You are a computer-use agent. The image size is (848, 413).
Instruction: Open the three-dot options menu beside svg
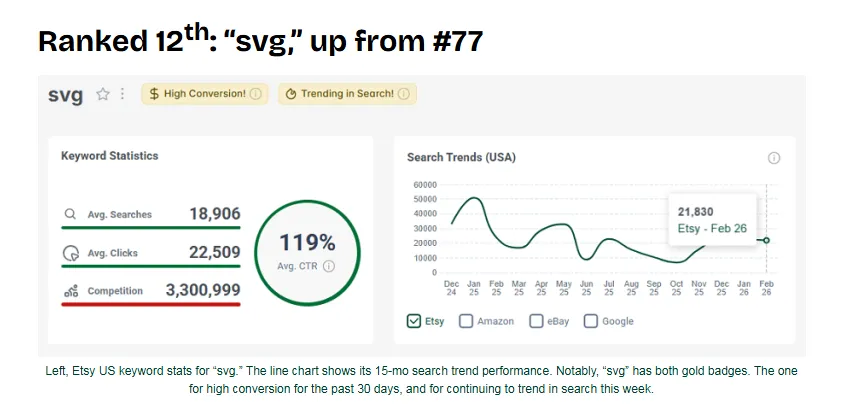[122, 94]
